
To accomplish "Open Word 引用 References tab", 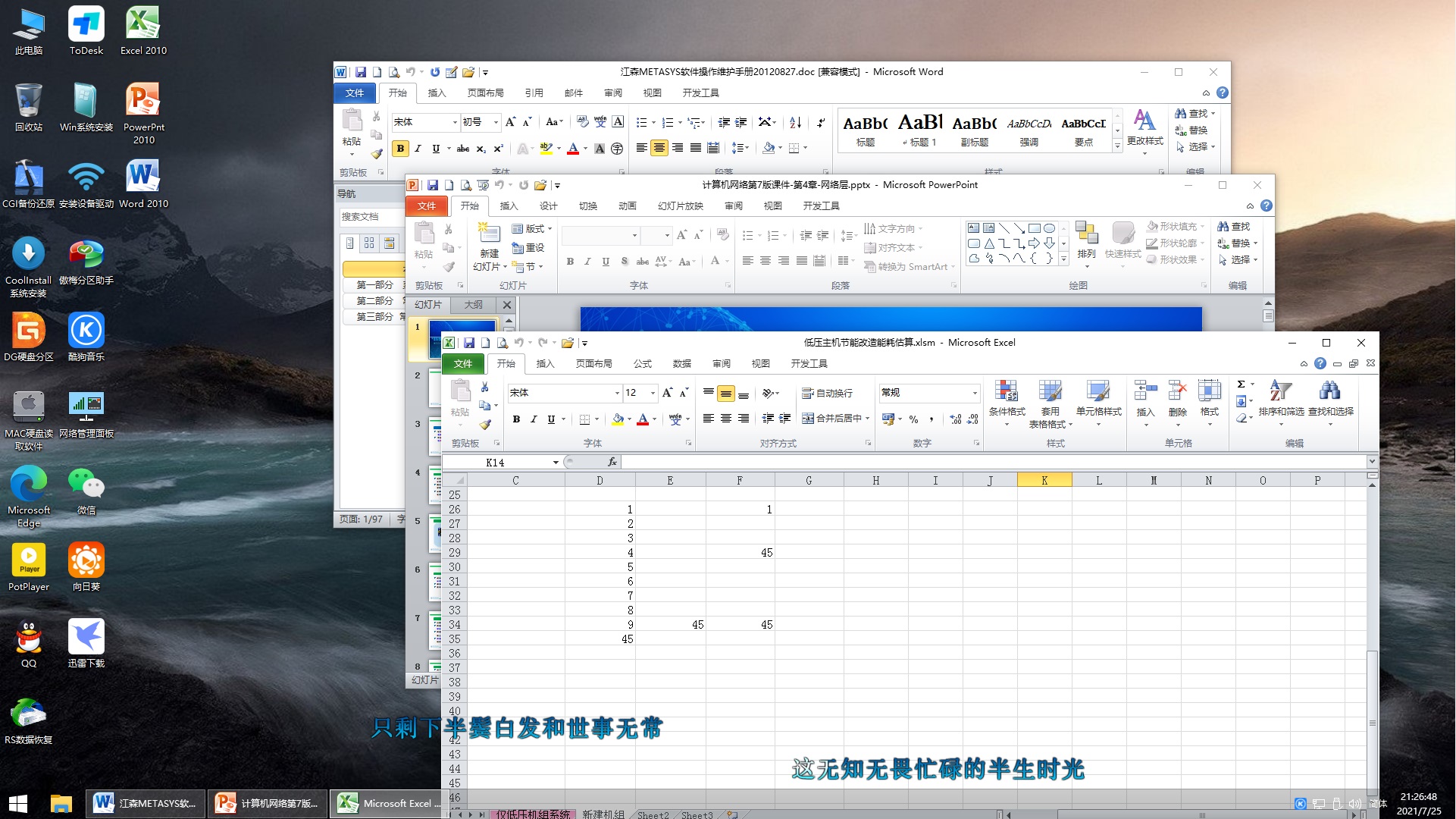I will [x=534, y=93].
